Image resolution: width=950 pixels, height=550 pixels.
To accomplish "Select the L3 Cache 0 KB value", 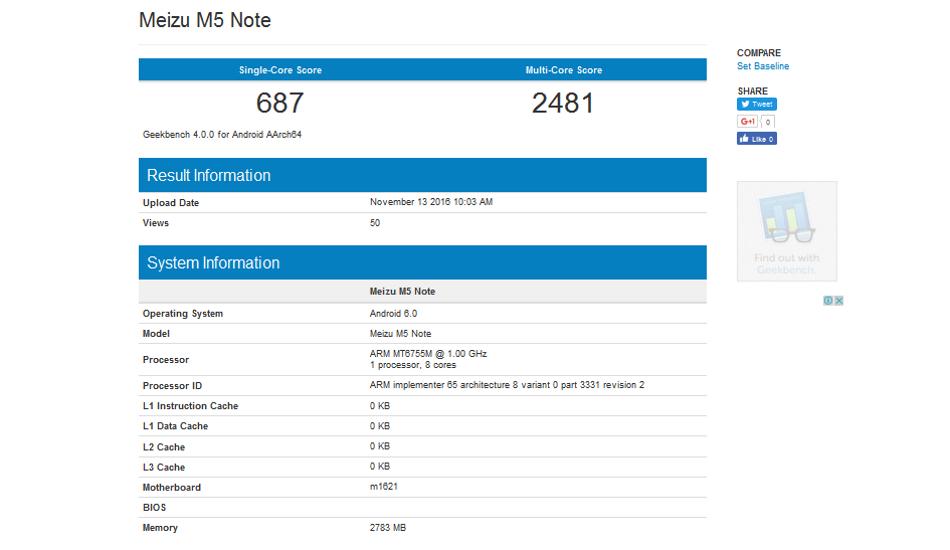I will (380, 466).
